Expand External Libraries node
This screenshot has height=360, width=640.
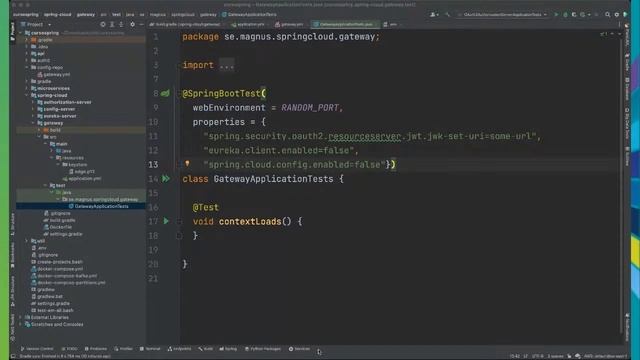20,317
